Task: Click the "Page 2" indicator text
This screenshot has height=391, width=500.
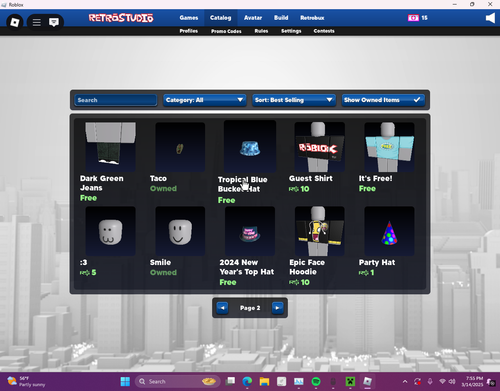Action: [250, 308]
